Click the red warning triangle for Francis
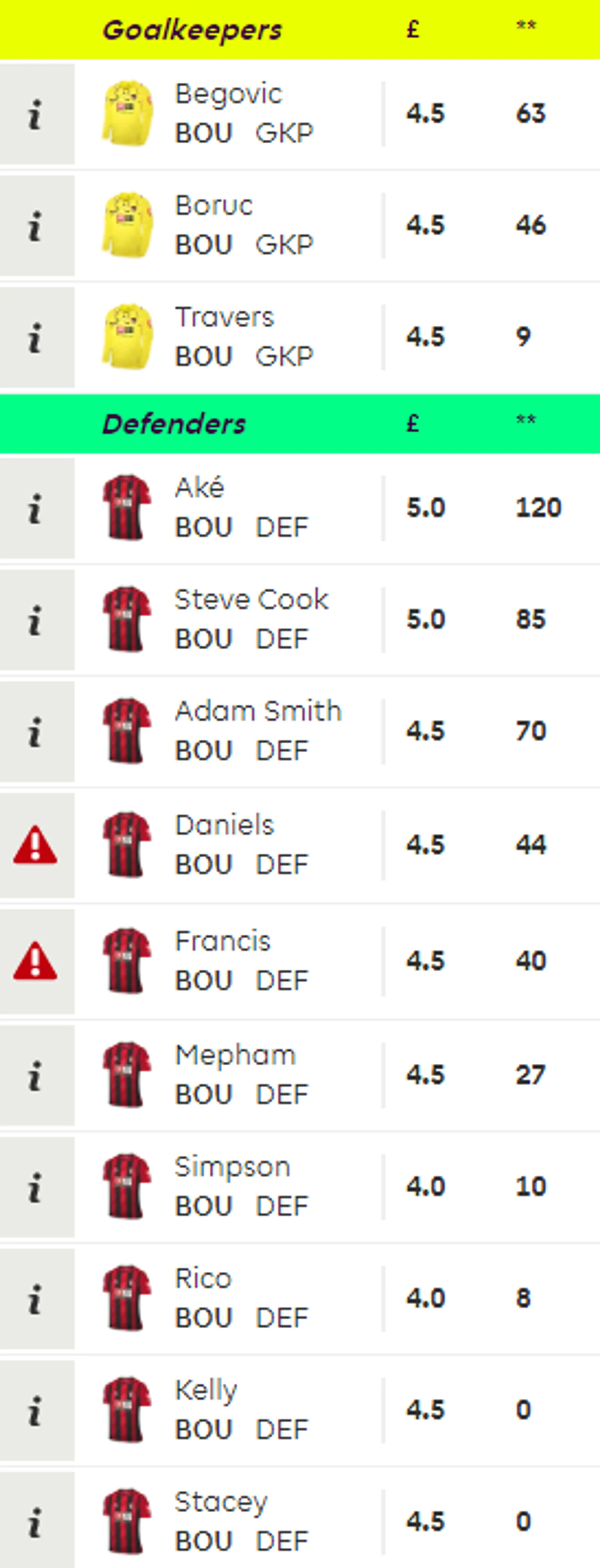The height and width of the screenshot is (1568, 600). (x=35, y=961)
